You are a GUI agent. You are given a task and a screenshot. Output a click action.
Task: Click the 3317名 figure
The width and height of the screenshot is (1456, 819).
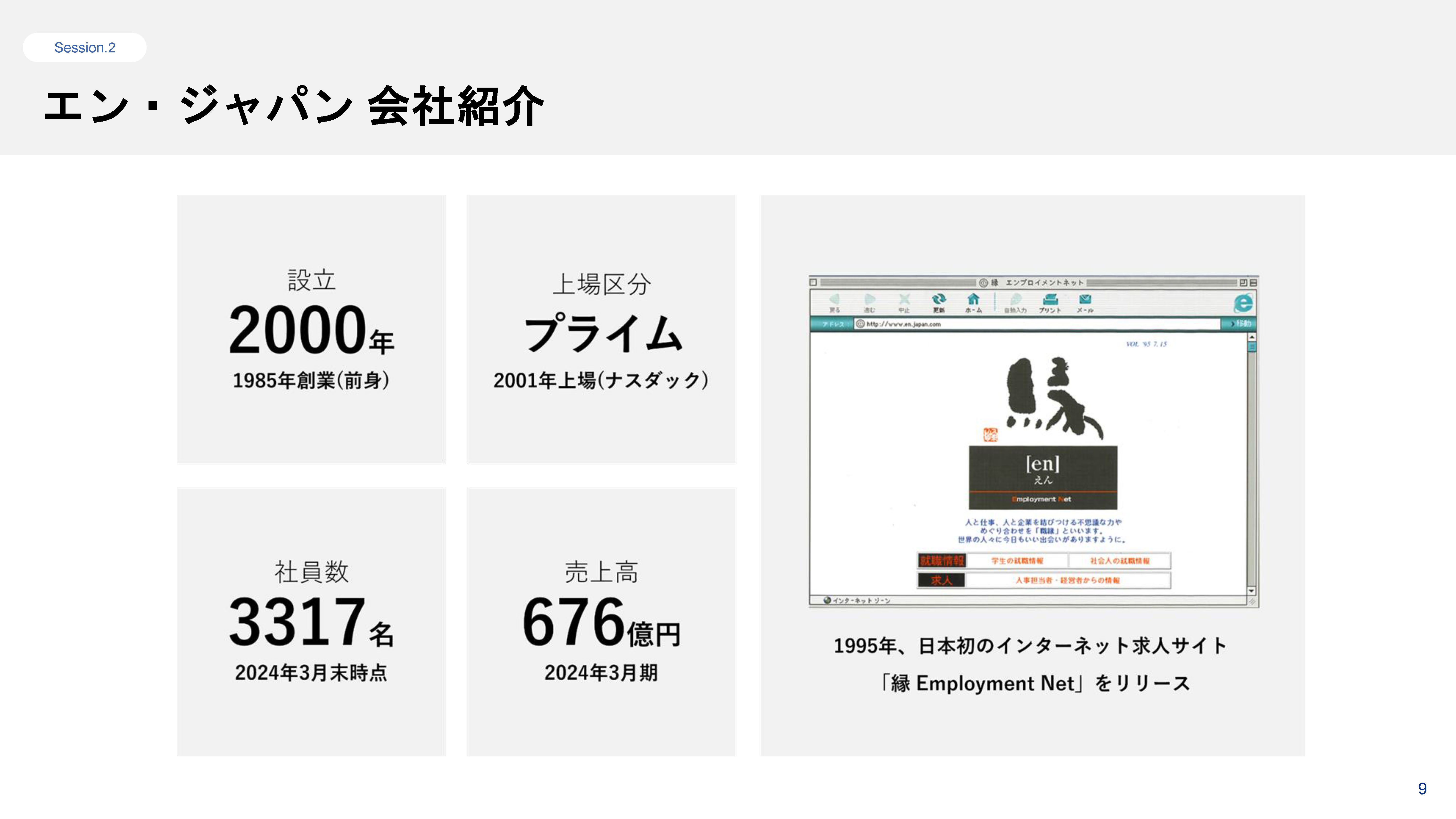(311, 622)
